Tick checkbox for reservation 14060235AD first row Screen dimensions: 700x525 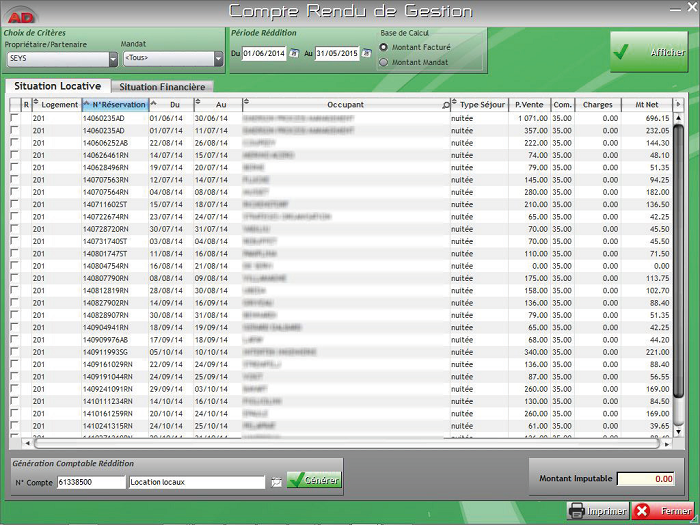click(14, 118)
